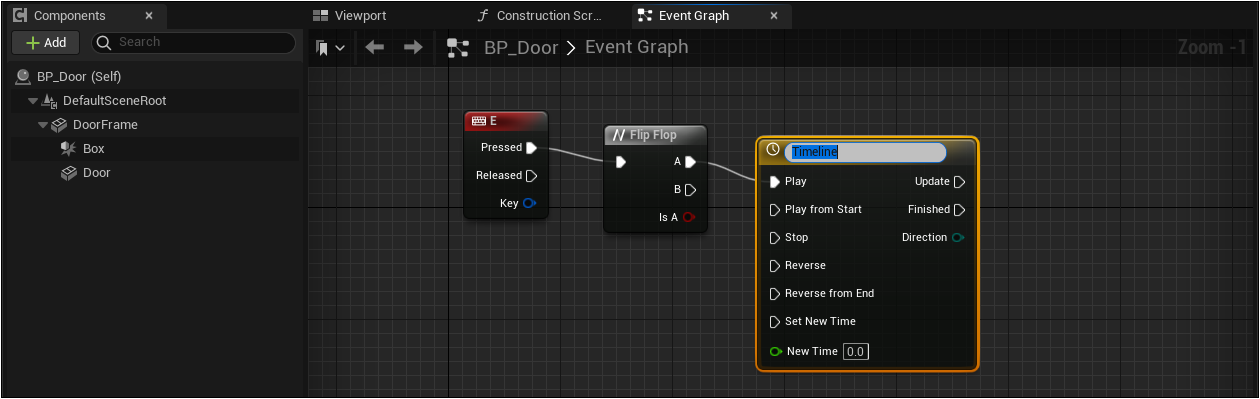Click the blueprint graph breadcrumb icon
Image resolution: width=1260 pixels, height=399 pixels.
click(x=458, y=47)
